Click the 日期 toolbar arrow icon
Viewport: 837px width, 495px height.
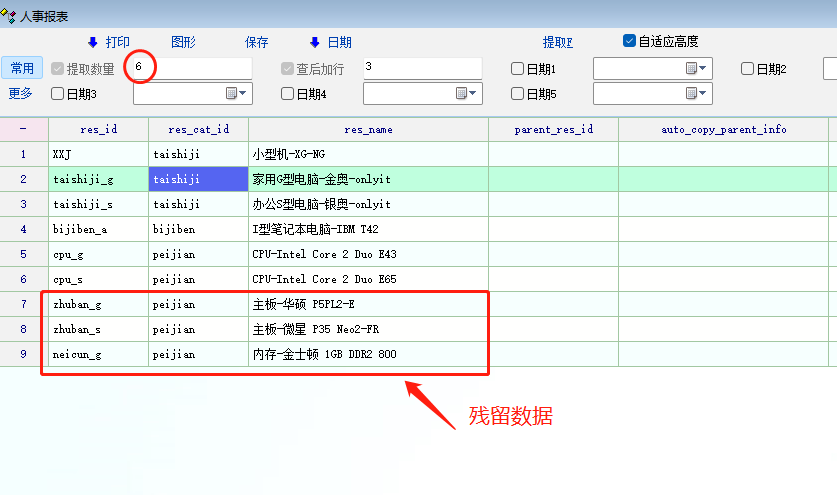315,42
